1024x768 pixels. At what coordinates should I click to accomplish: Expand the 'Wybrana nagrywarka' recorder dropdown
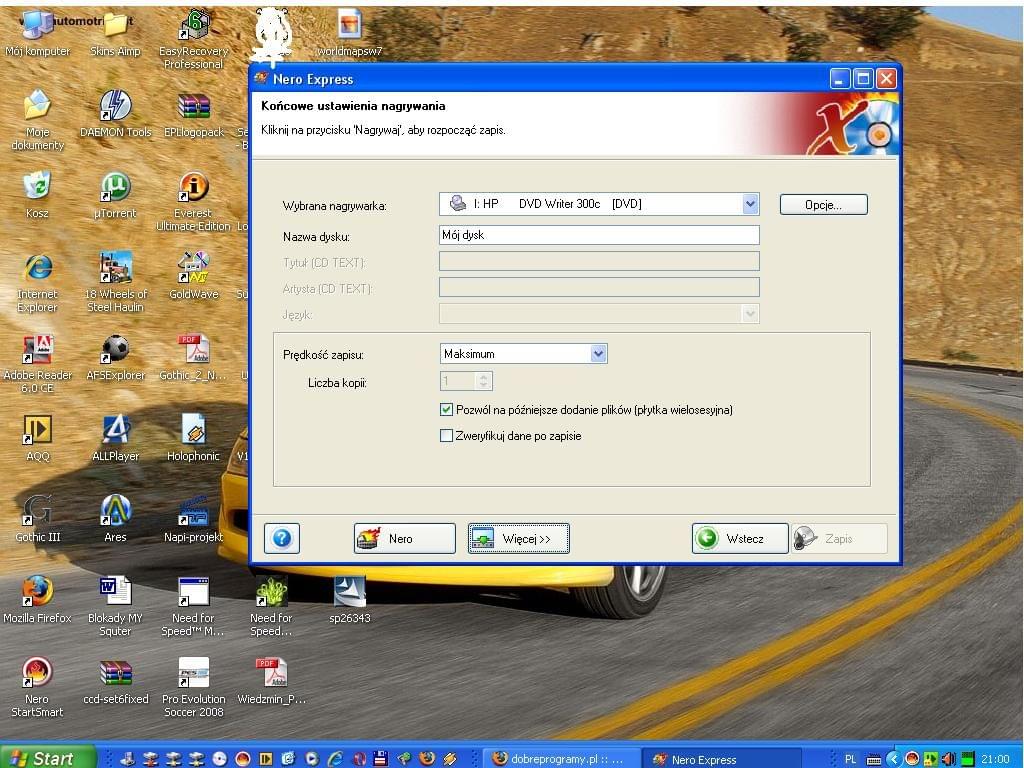pos(750,204)
